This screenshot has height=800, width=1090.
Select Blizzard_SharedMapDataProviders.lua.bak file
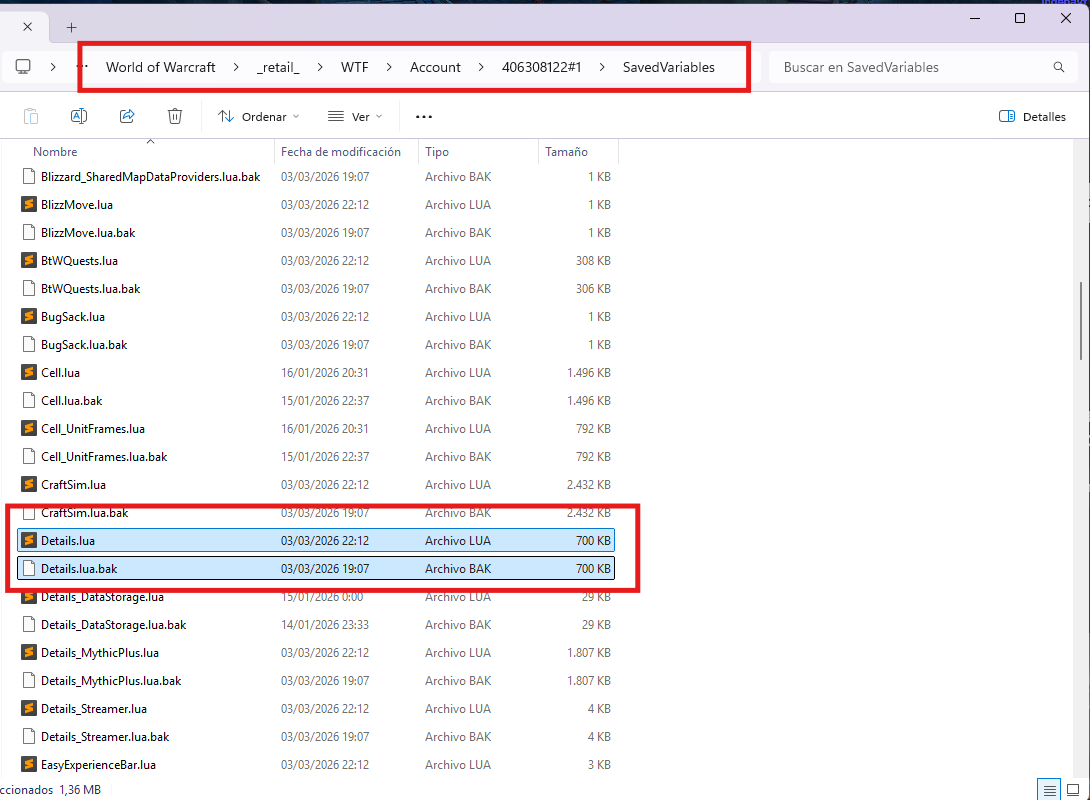[151, 177]
